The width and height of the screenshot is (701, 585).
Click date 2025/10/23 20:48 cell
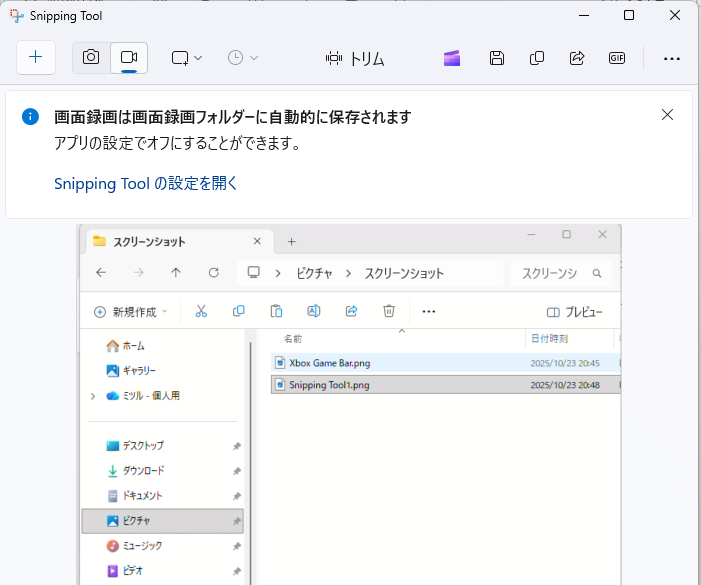click(x=565, y=385)
